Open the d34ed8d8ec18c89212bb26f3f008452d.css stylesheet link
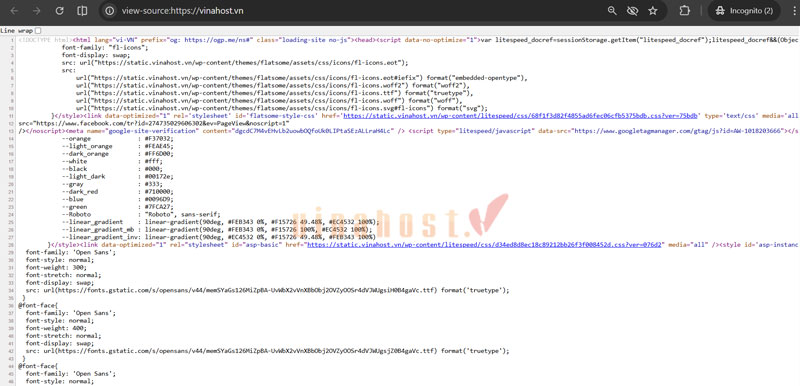This screenshot has height=386, width=800. (x=483, y=245)
